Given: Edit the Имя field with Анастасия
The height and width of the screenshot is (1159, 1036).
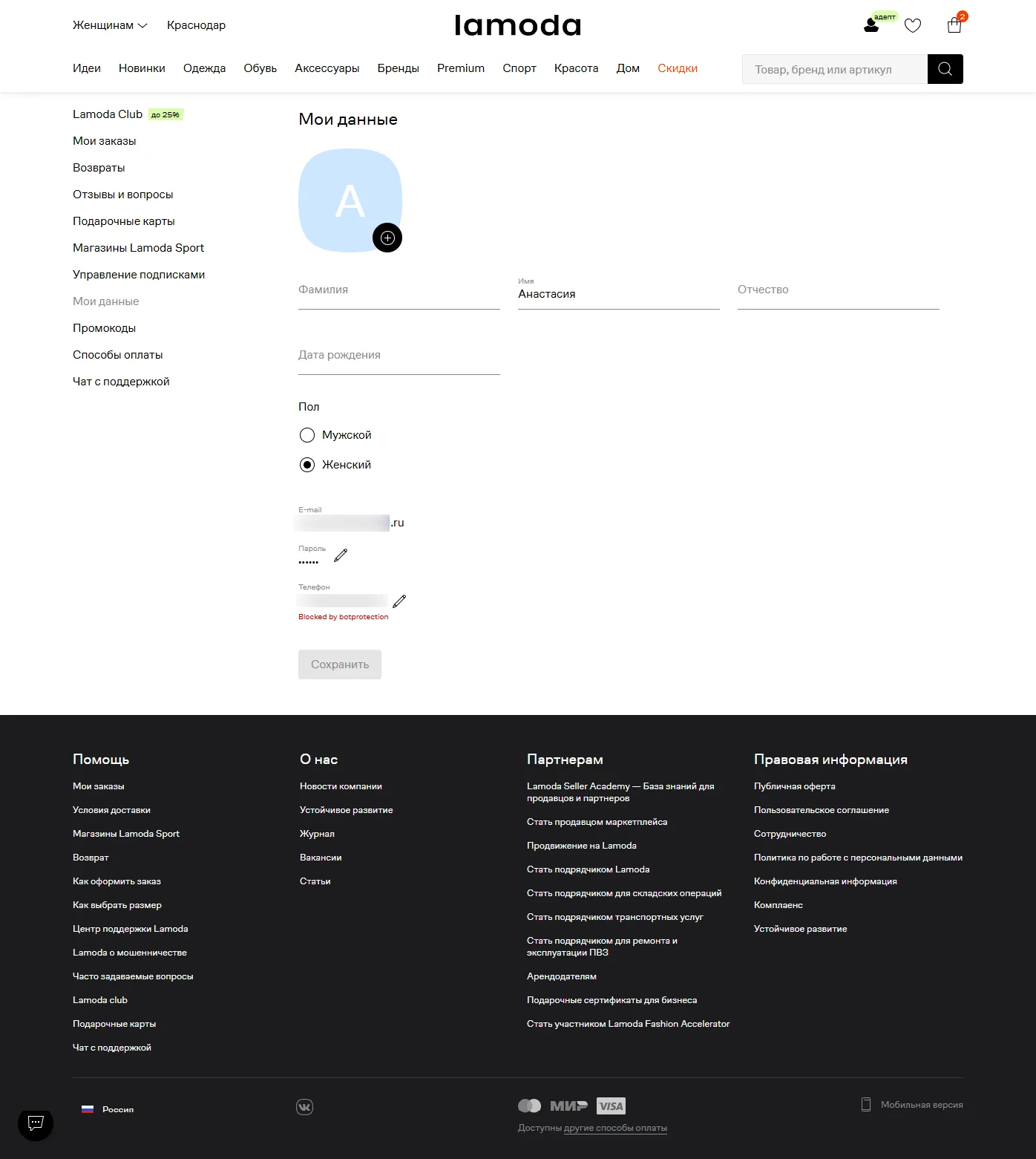Looking at the screenshot, I should (619, 291).
